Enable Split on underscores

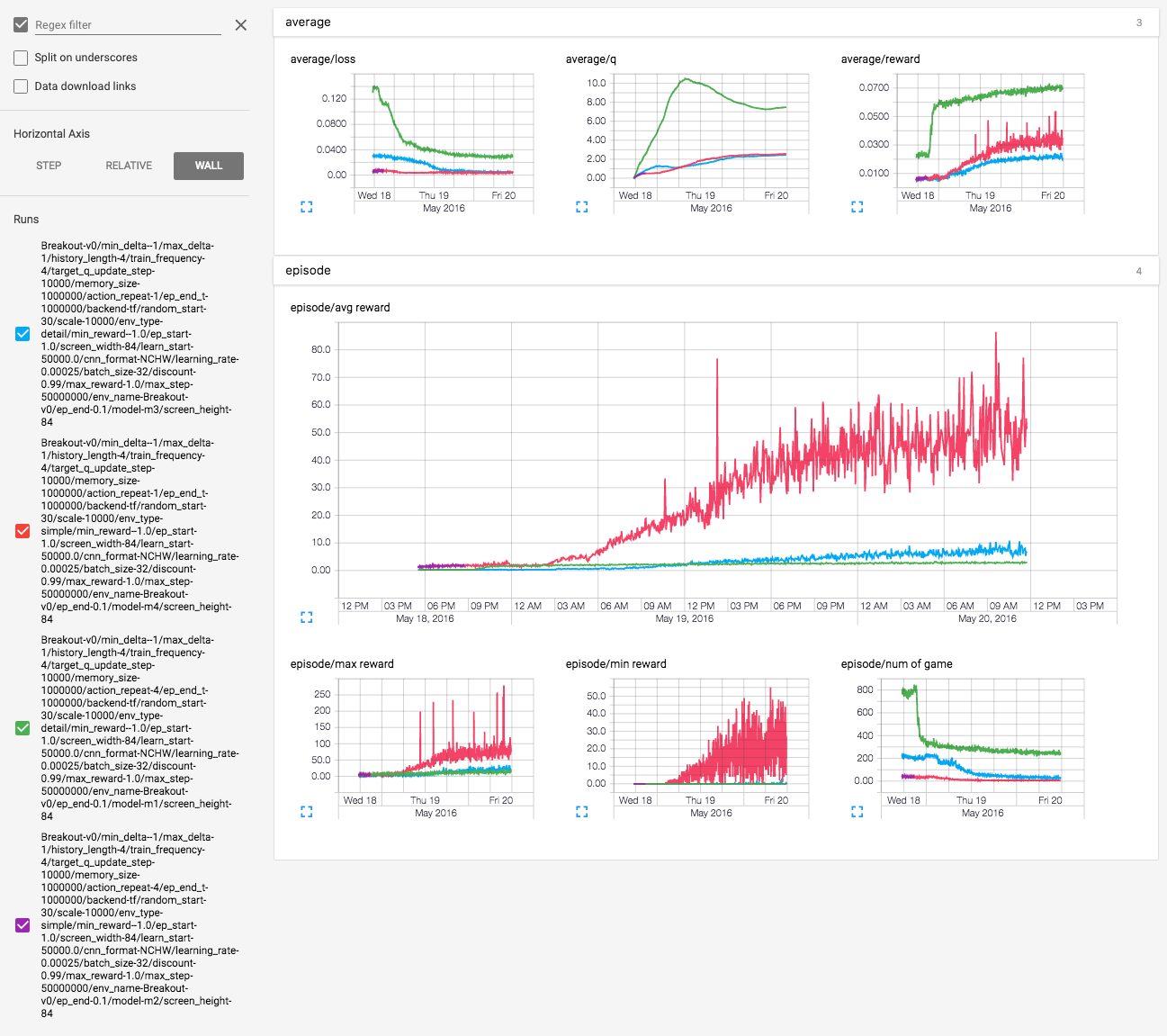click(x=21, y=58)
